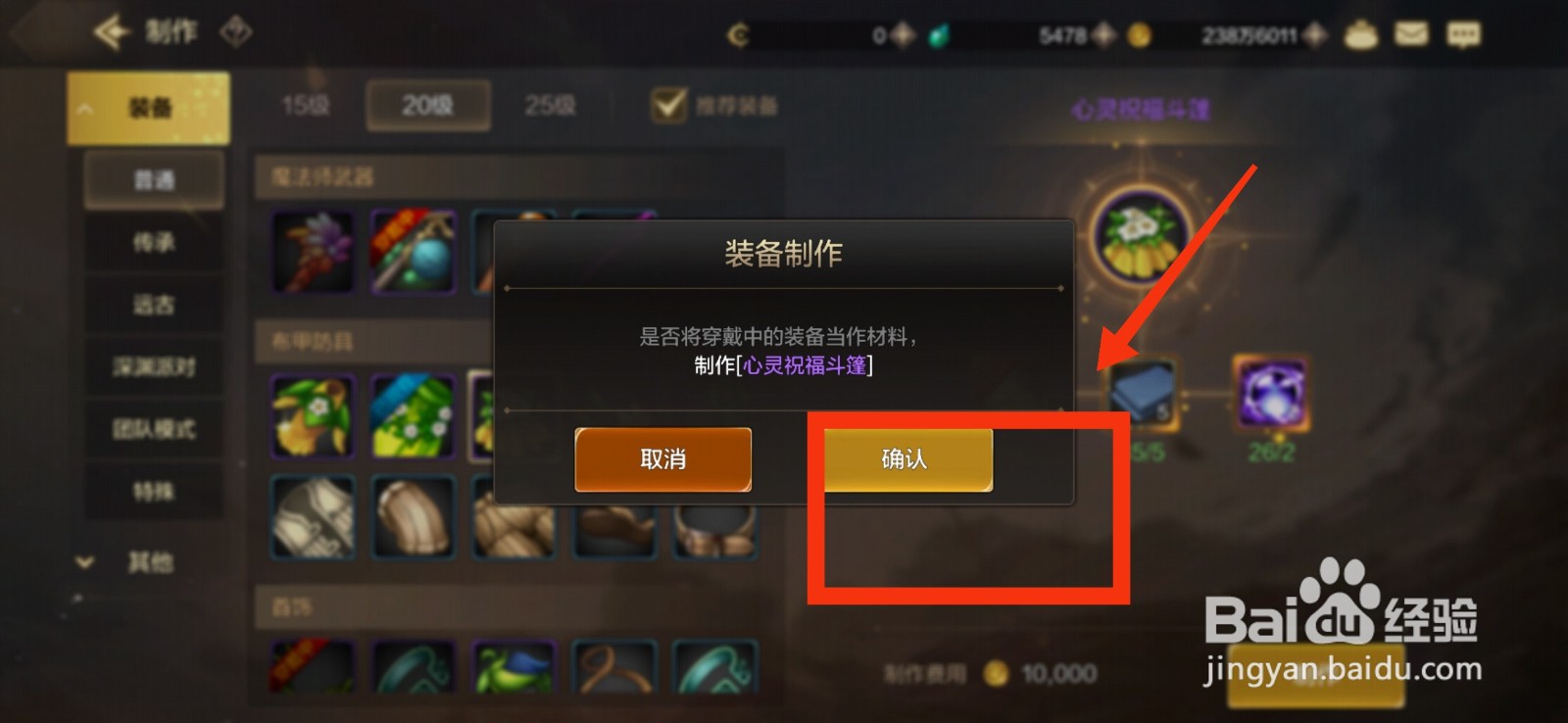Select 深渊派对 in the sidebar
This screenshot has width=1568, height=723.
[x=154, y=366]
